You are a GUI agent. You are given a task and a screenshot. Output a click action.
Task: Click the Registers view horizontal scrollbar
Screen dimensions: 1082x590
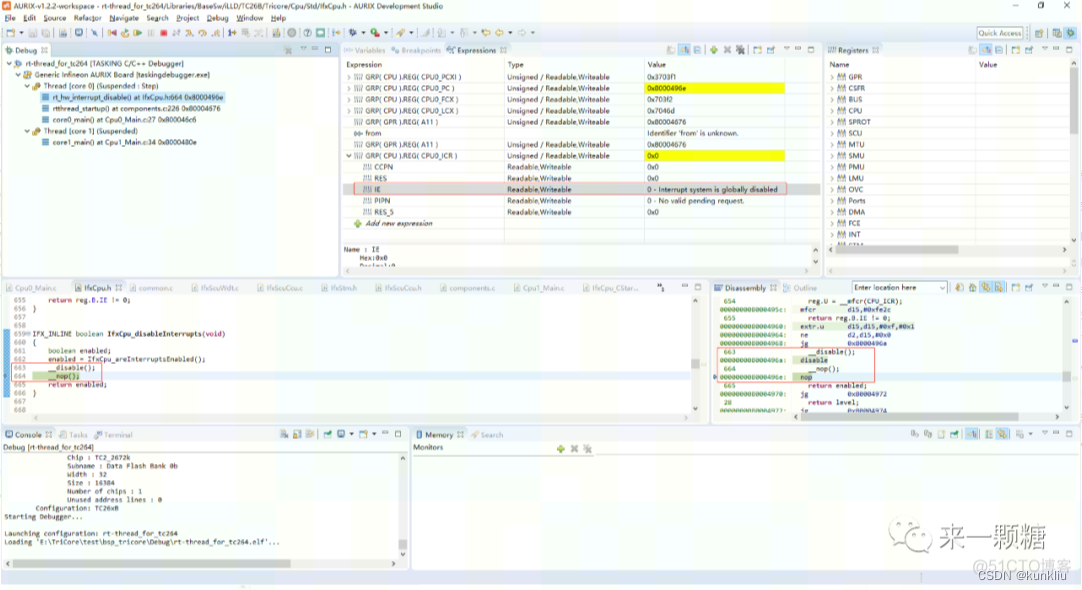tap(897, 249)
